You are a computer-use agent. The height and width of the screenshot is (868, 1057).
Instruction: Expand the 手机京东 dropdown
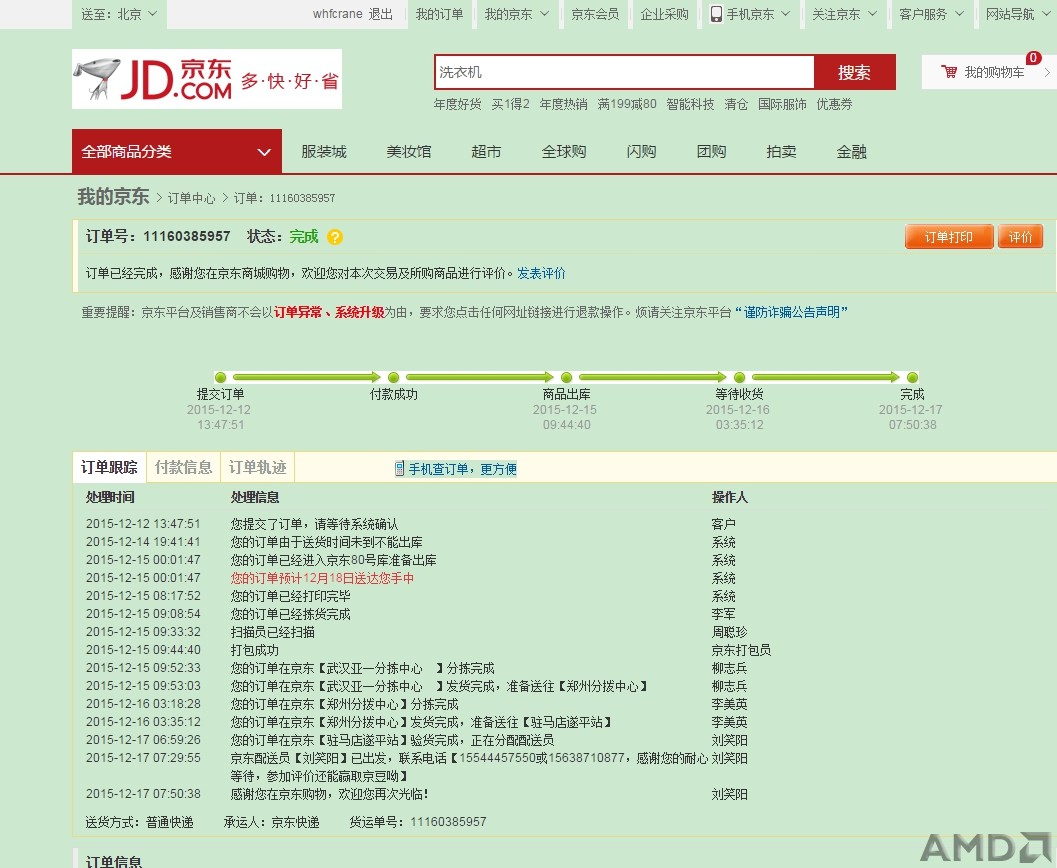[x=750, y=14]
